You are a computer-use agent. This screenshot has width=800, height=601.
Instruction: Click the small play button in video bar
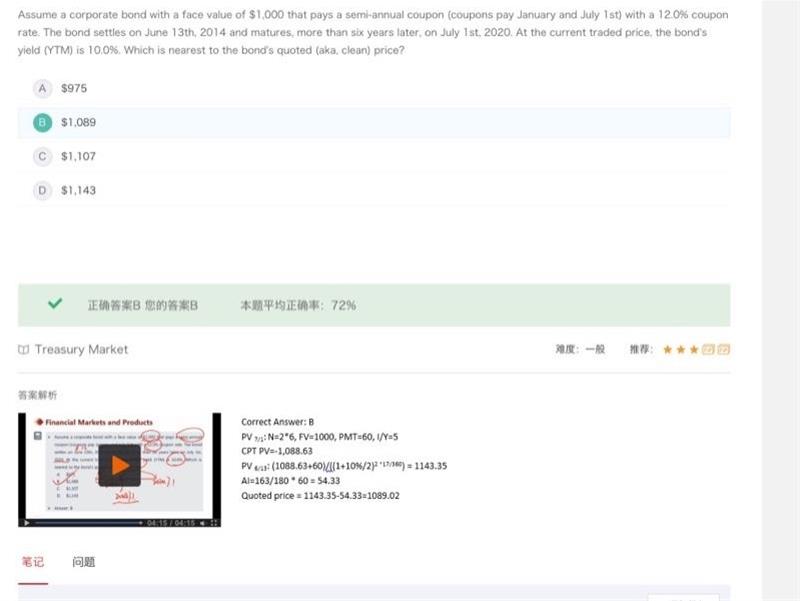[27, 522]
